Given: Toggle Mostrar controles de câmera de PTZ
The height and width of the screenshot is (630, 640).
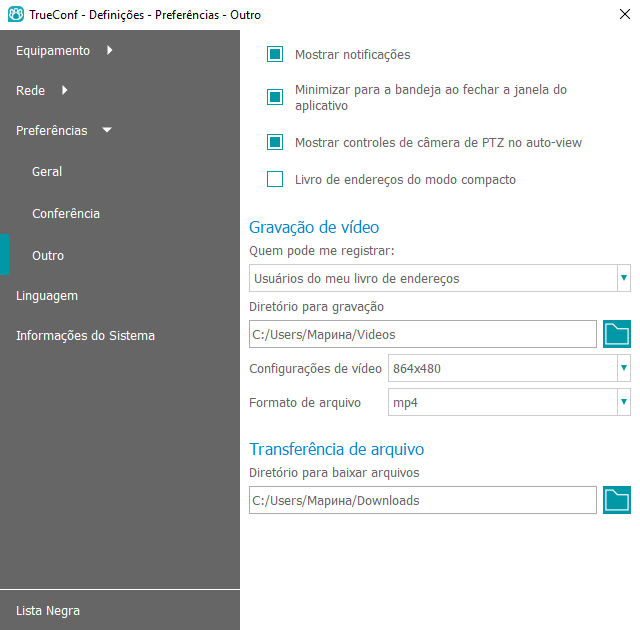Looking at the screenshot, I should [x=275, y=142].
